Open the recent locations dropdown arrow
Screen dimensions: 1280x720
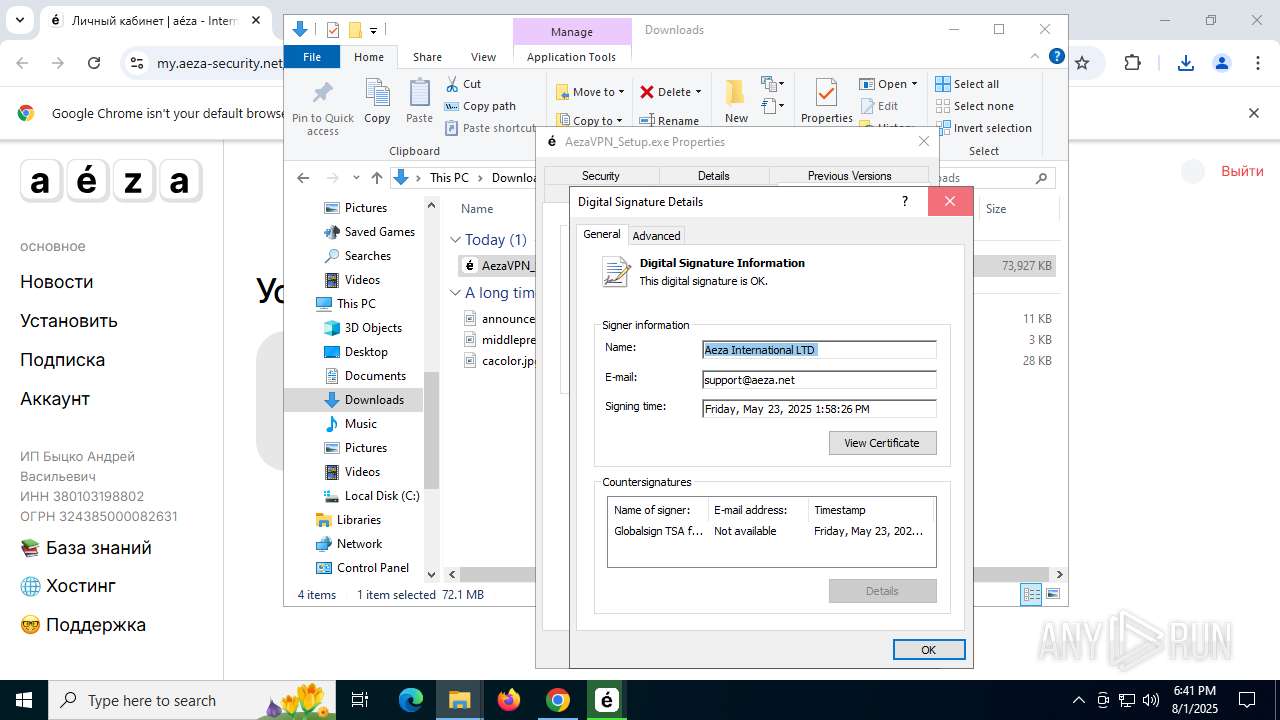point(356,178)
